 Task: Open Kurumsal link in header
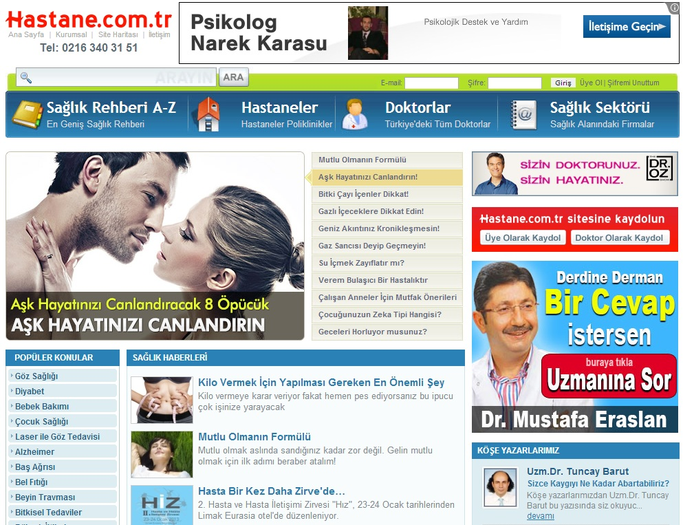pos(71,34)
